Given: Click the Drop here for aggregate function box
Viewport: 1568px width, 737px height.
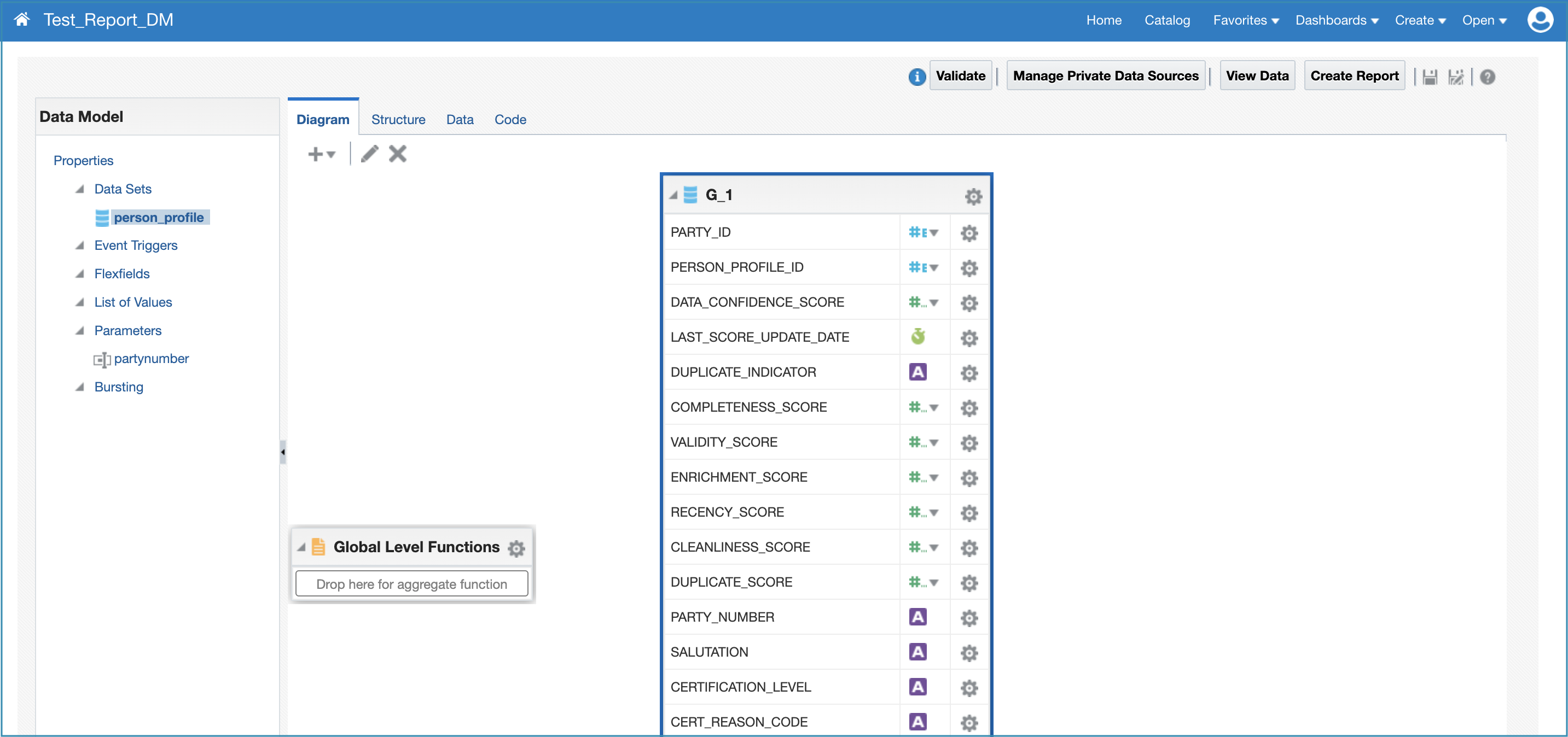Looking at the screenshot, I should [x=411, y=584].
